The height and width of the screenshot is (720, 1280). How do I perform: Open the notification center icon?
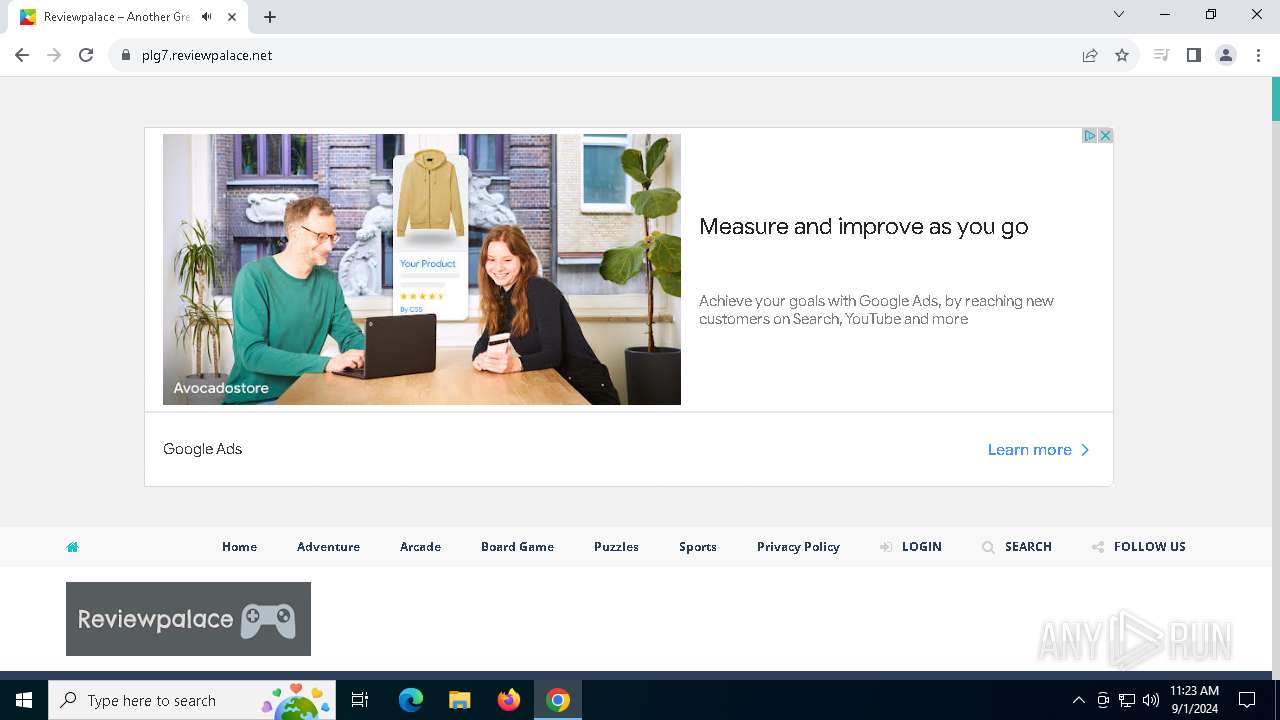(1247, 700)
